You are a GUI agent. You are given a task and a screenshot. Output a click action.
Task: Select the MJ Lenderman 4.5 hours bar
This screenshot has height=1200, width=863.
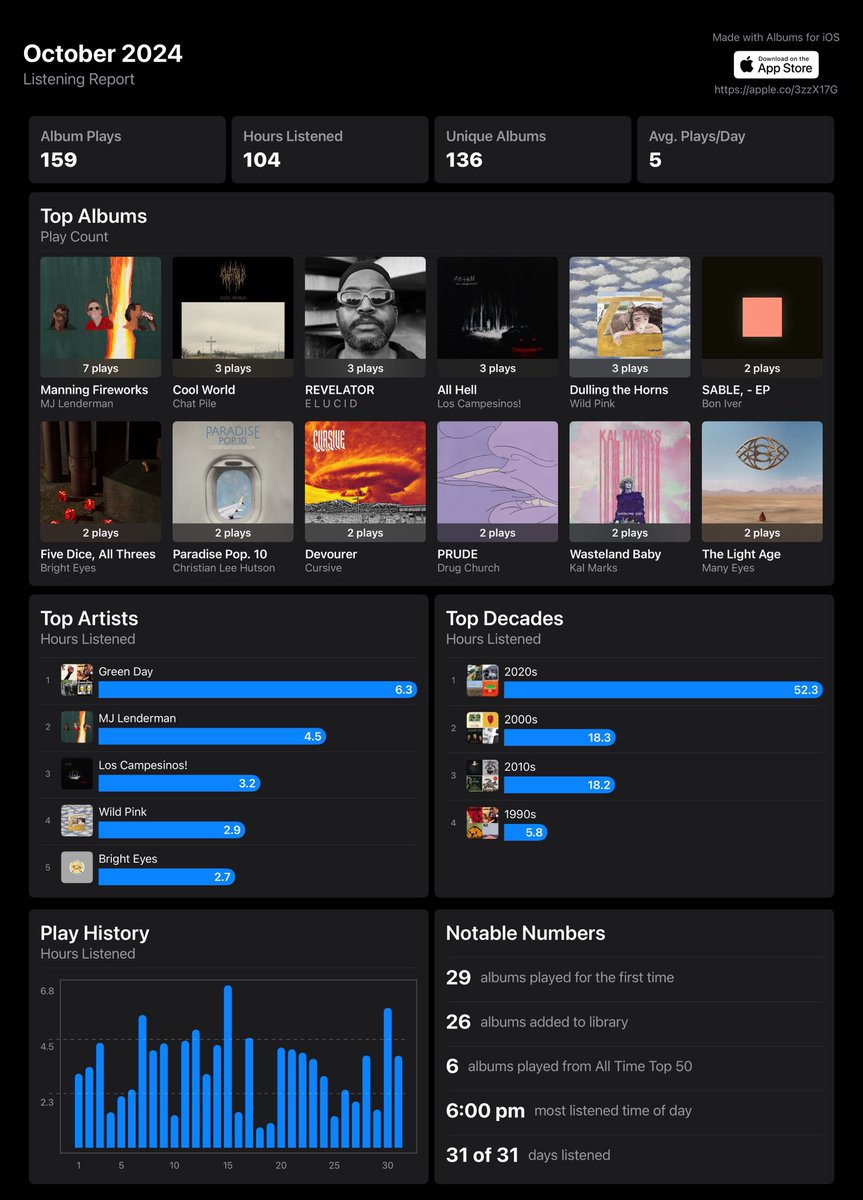point(213,737)
